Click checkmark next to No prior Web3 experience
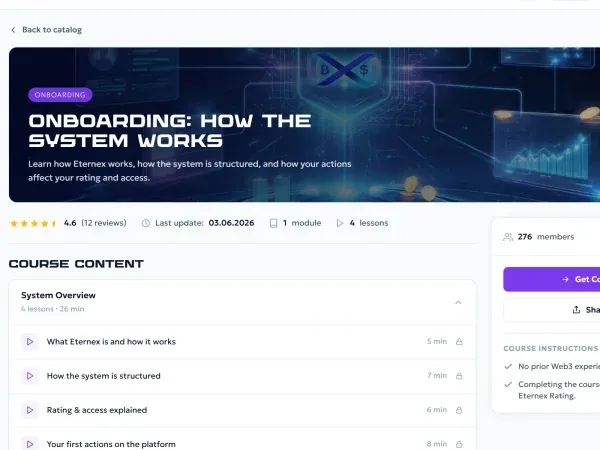The height and width of the screenshot is (450, 600). pos(508,367)
